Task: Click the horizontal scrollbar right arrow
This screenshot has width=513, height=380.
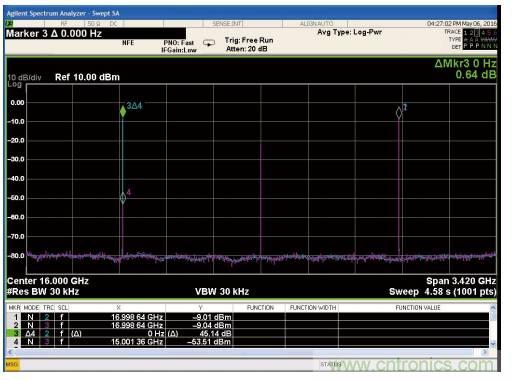Action: point(485,352)
